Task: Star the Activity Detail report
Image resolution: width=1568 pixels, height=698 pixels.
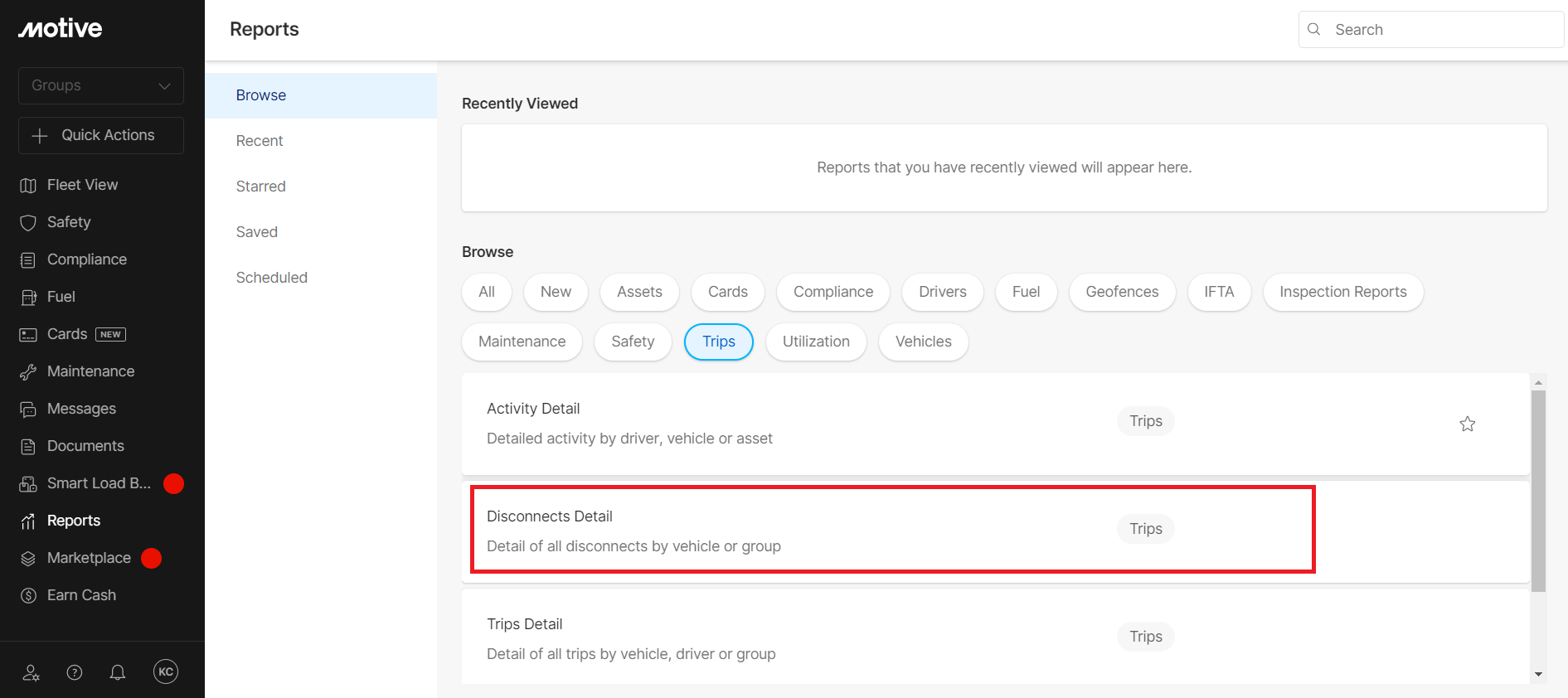Action: coord(1467,424)
